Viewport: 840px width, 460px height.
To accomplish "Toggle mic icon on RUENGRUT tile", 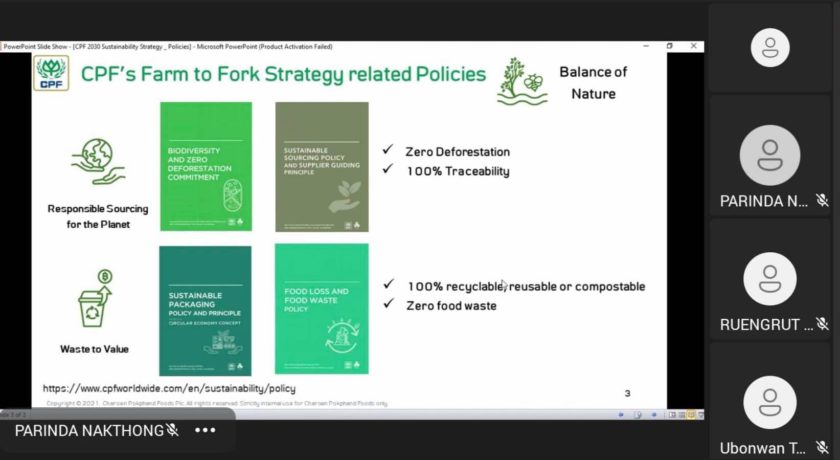I will tap(821, 324).
